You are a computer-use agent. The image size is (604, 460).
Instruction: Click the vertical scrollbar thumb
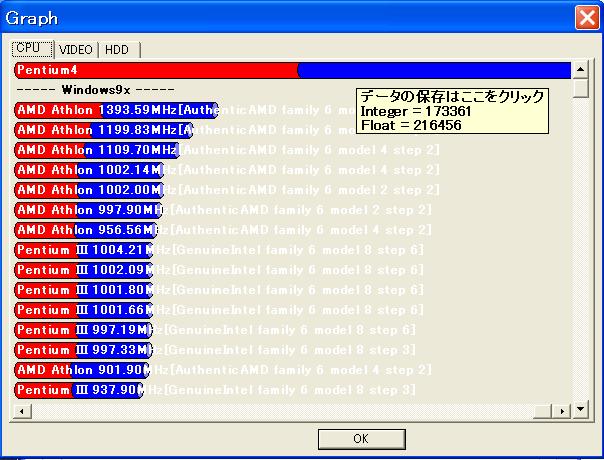point(580,88)
